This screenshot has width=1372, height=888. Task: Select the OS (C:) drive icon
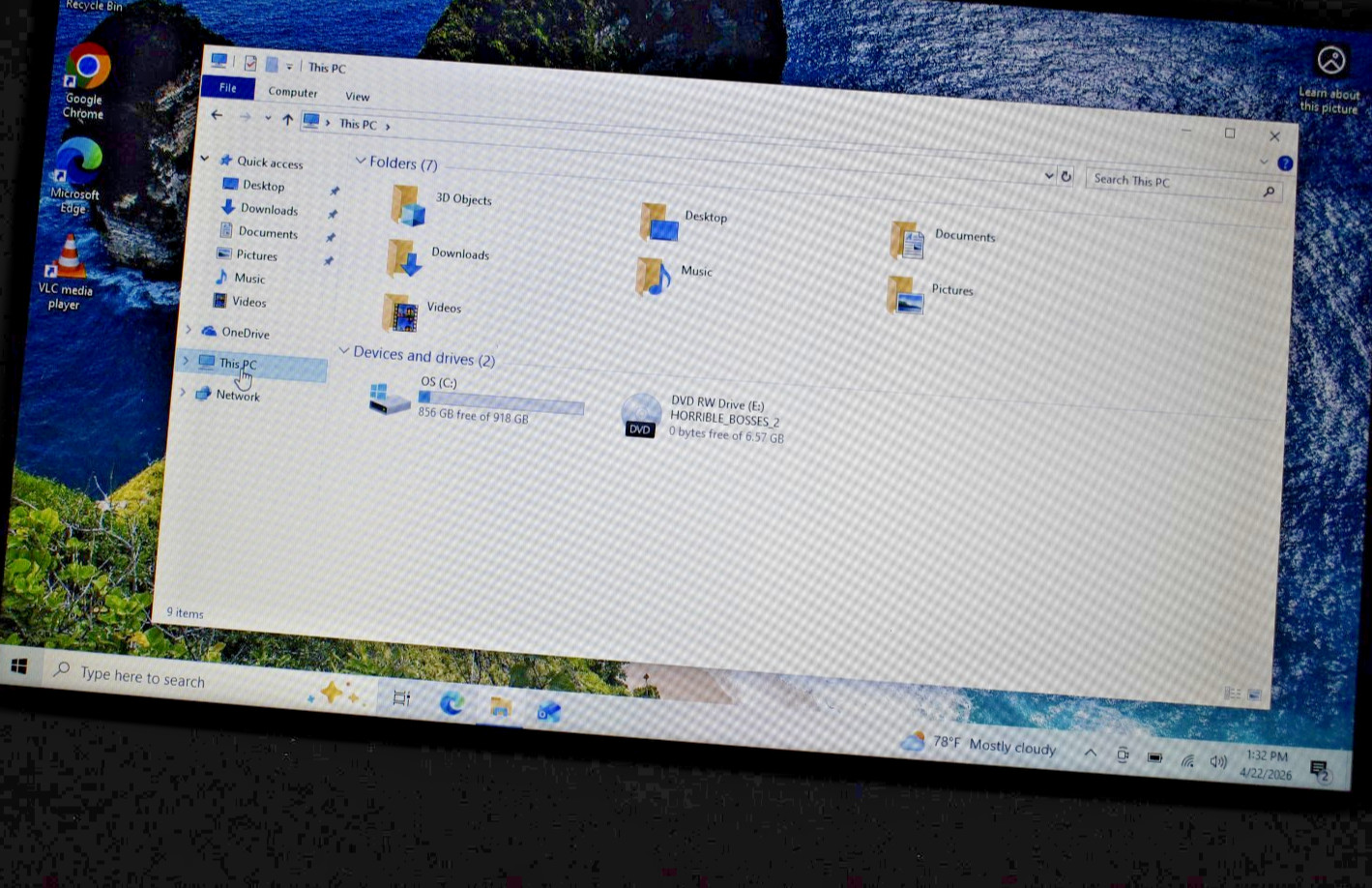tap(390, 399)
